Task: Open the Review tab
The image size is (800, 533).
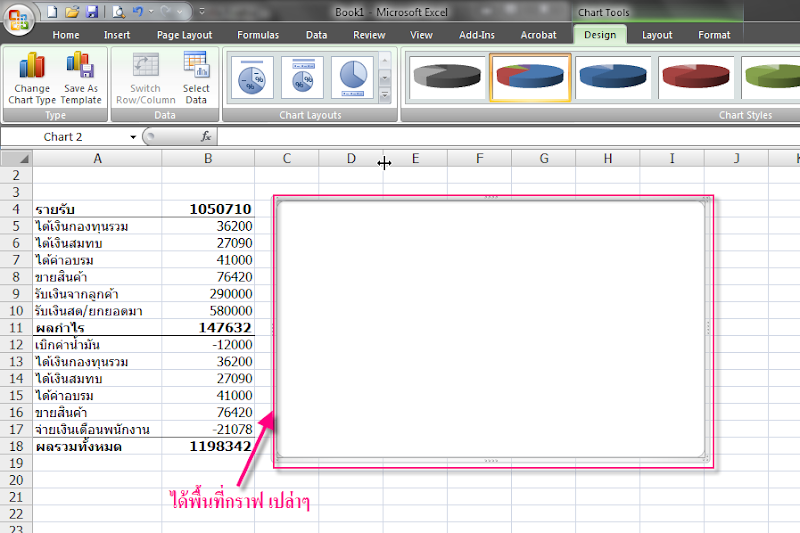Action: 369,35
